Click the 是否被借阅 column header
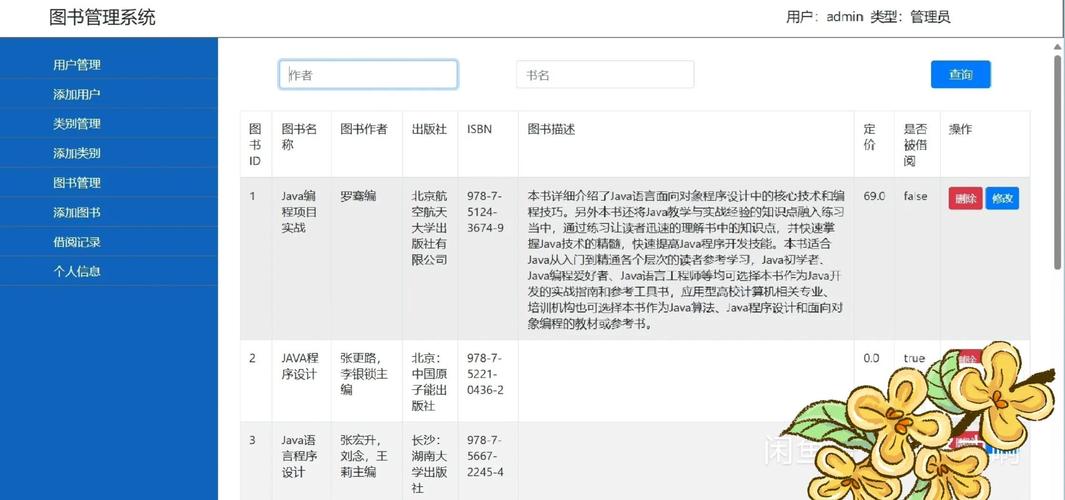 pos(916,145)
